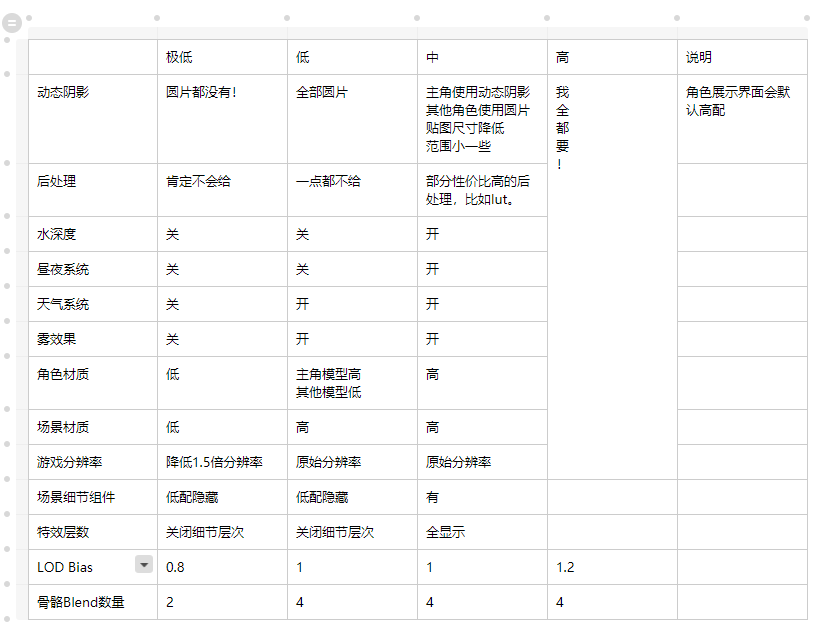Click the 动态阴影 row label cell
Viewport: 832px width, 631px height.
point(93,119)
